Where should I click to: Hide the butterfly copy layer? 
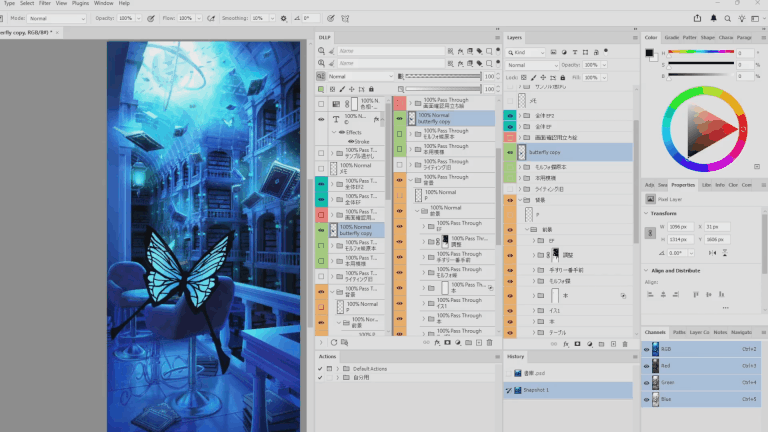tap(510, 152)
